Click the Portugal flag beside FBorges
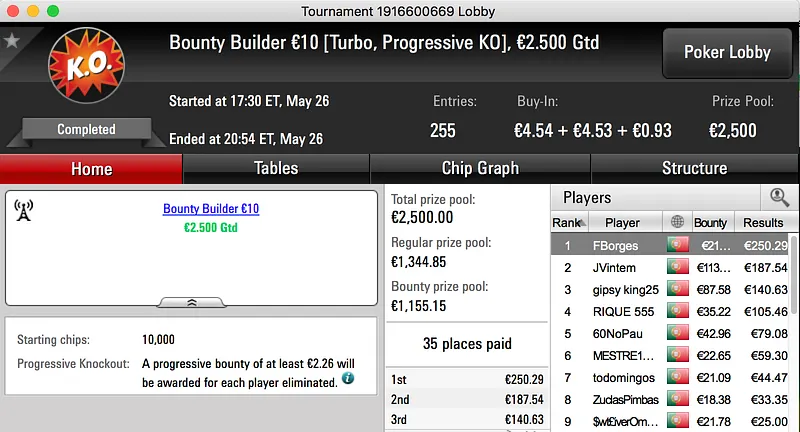The width and height of the screenshot is (800, 432). pos(678,245)
